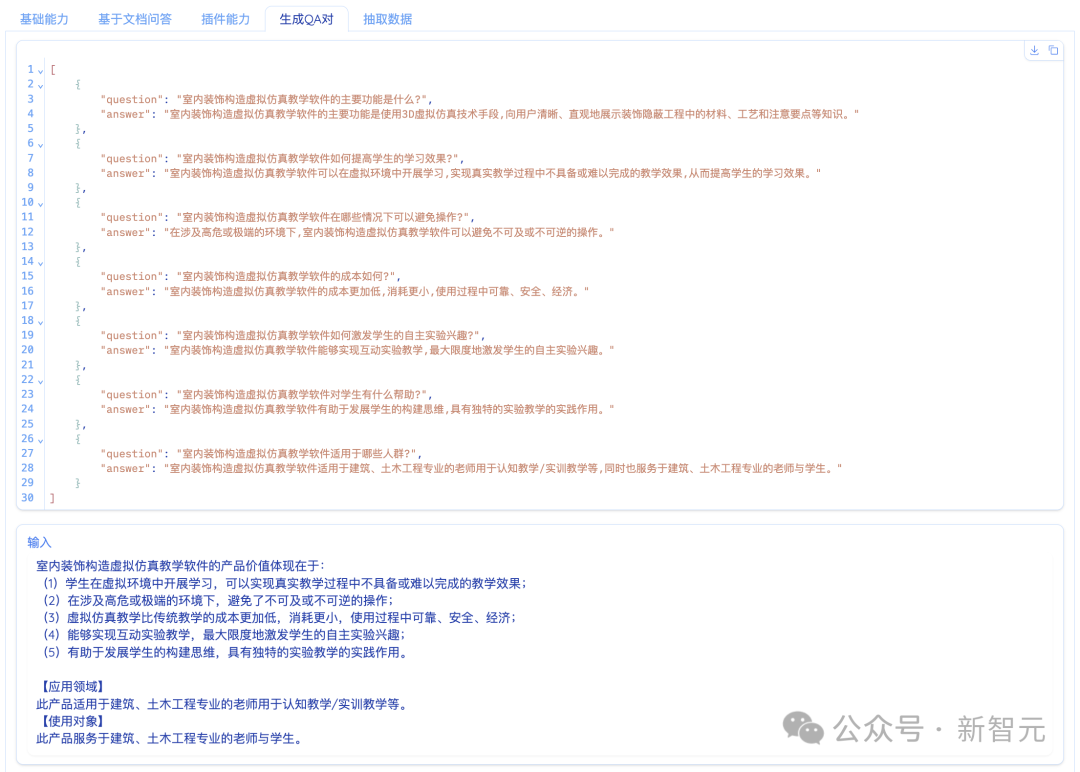Click the 生成QA对 tab

tap(306, 19)
